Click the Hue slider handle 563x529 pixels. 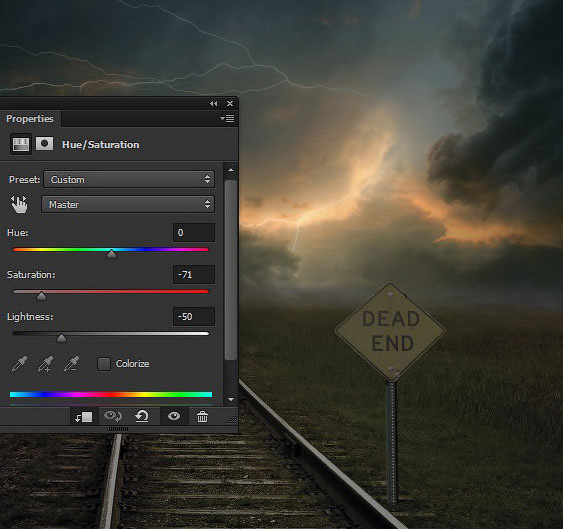coord(112,254)
